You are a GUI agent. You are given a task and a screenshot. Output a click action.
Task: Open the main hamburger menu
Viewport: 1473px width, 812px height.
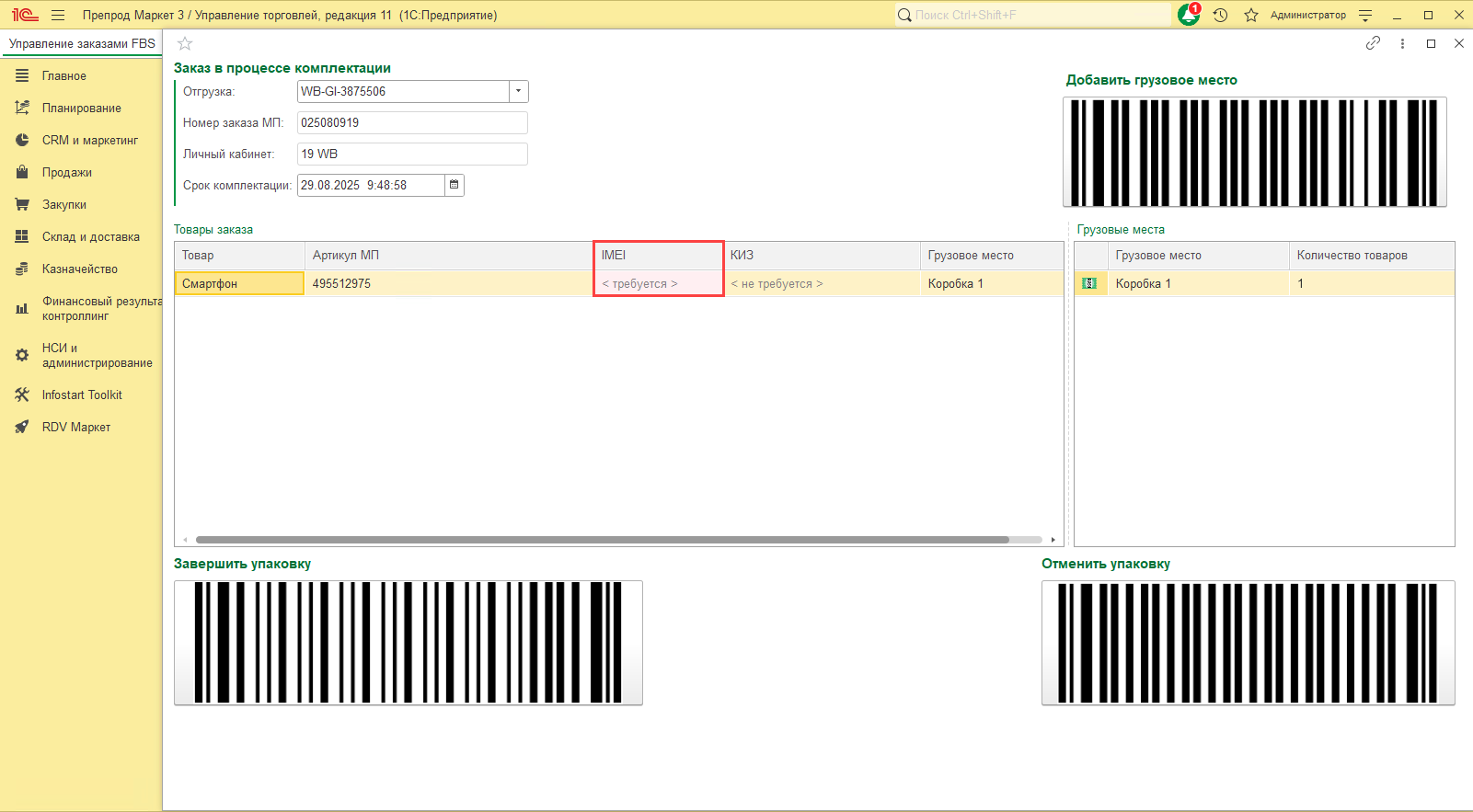(x=58, y=15)
